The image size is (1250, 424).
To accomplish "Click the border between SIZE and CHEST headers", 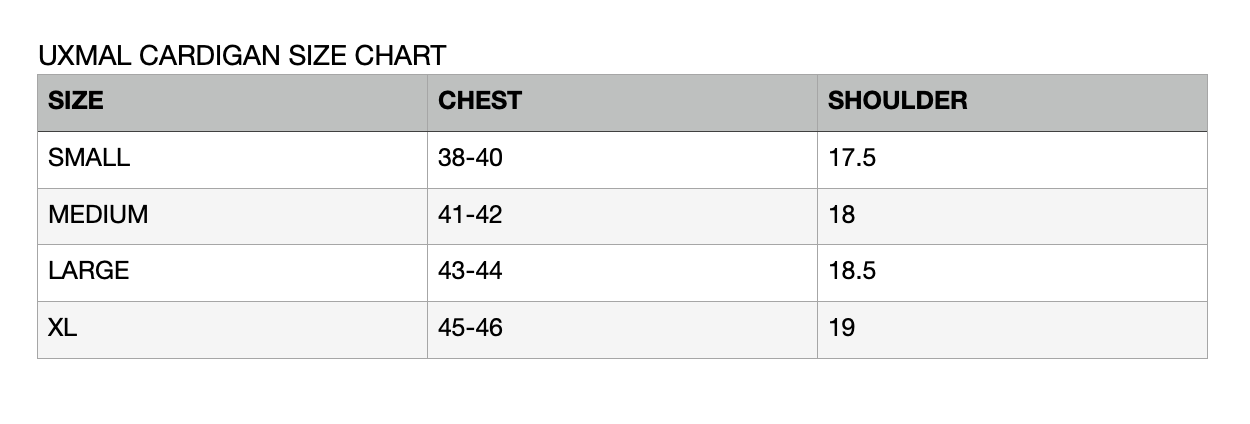I will click(427, 102).
